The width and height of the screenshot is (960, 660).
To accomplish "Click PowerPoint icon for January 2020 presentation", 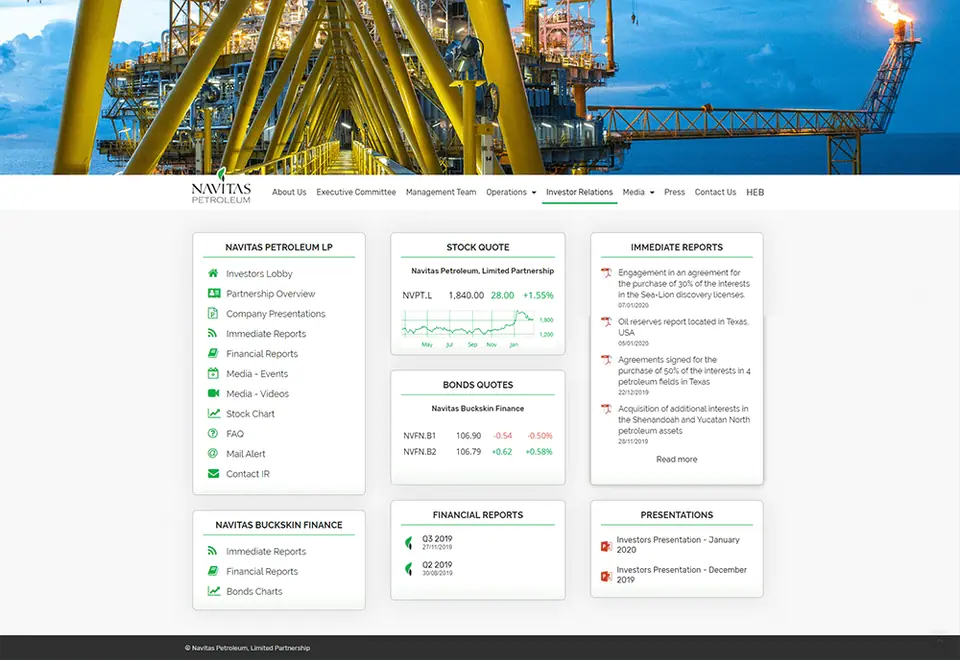I will coord(606,546).
